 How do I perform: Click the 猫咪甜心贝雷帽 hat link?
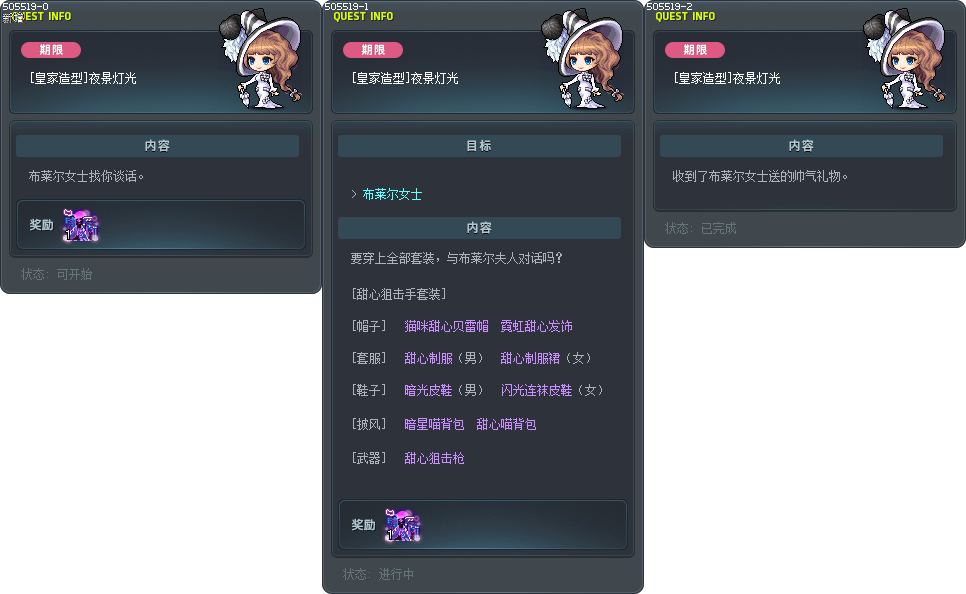(446, 326)
